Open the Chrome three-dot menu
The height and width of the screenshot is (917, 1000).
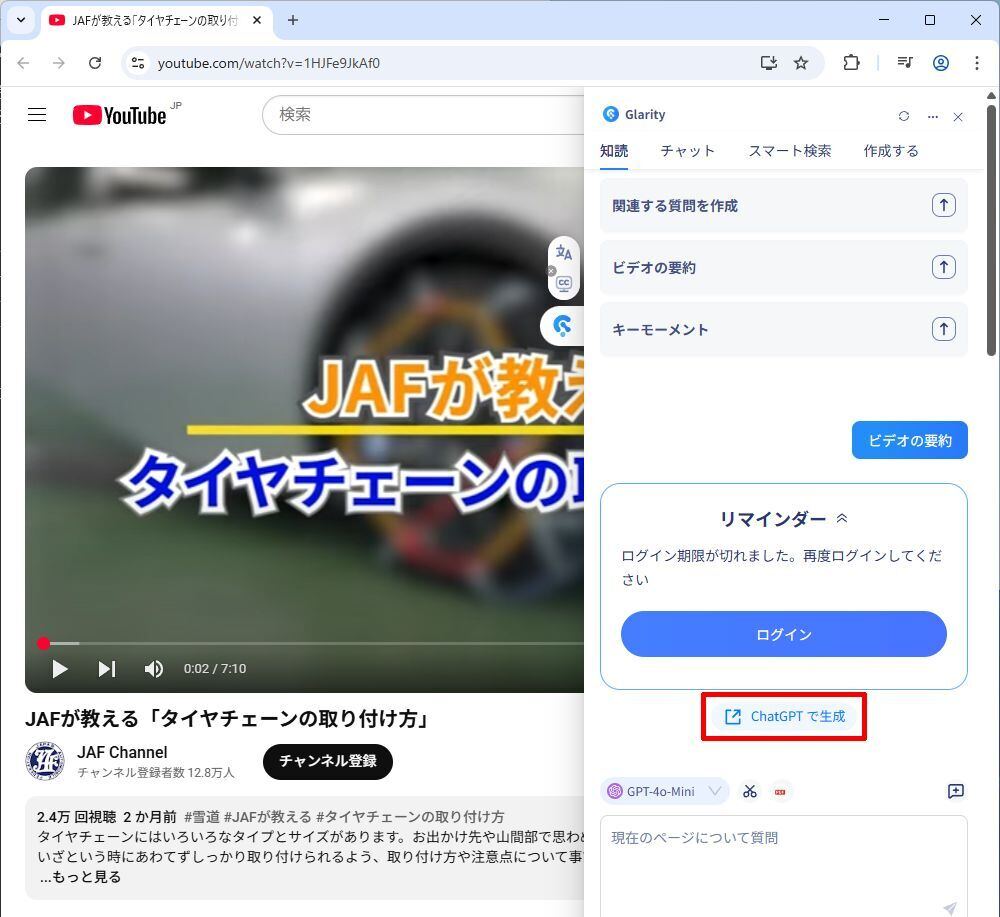pyautogui.click(x=976, y=62)
